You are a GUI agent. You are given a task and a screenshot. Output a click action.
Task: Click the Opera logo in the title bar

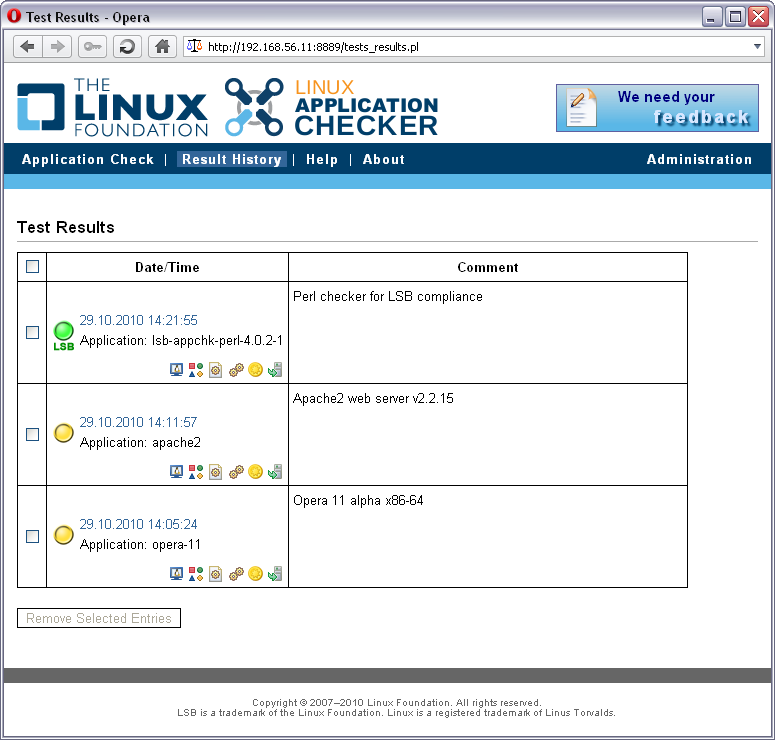click(x=14, y=16)
